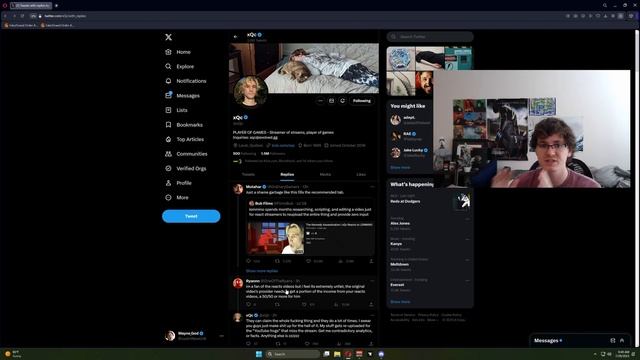Switch to the Media tab
The width and height of the screenshot is (640, 360).
(x=325, y=175)
